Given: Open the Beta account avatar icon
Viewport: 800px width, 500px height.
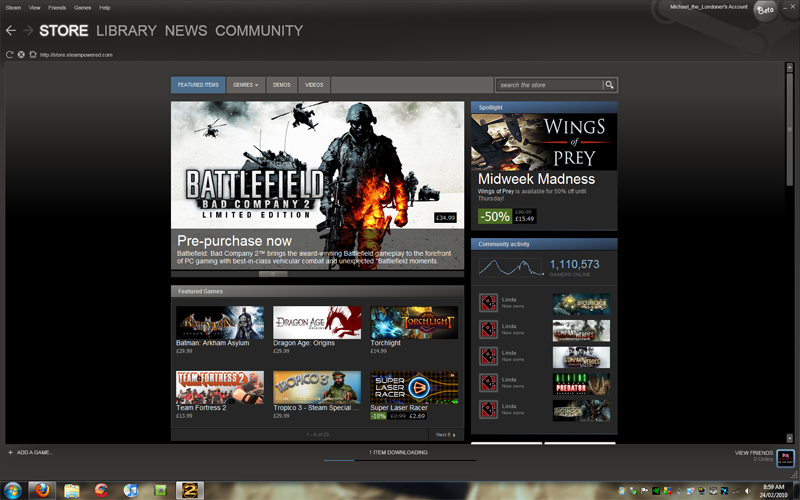Looking at the screenshot, I should [x=766, y=10].
